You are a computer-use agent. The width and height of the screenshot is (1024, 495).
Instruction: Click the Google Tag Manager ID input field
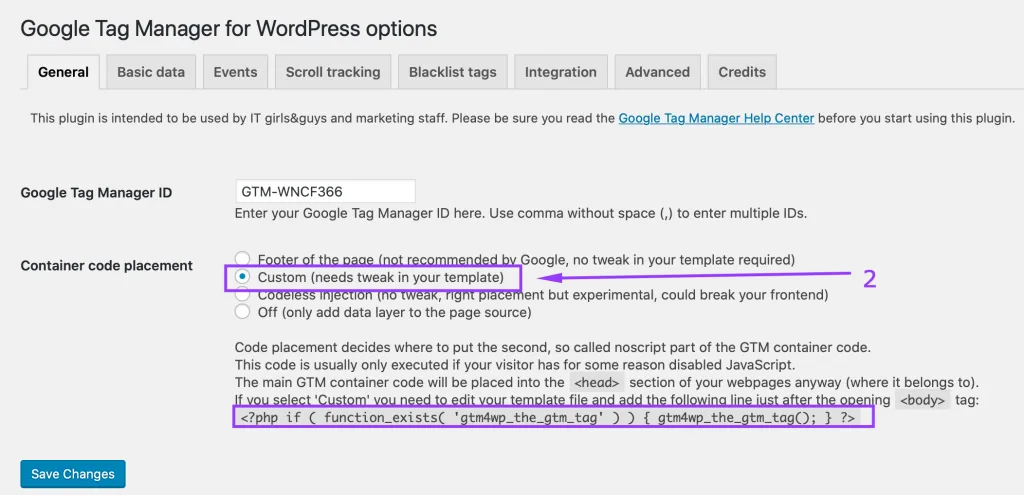pos(325,192)
